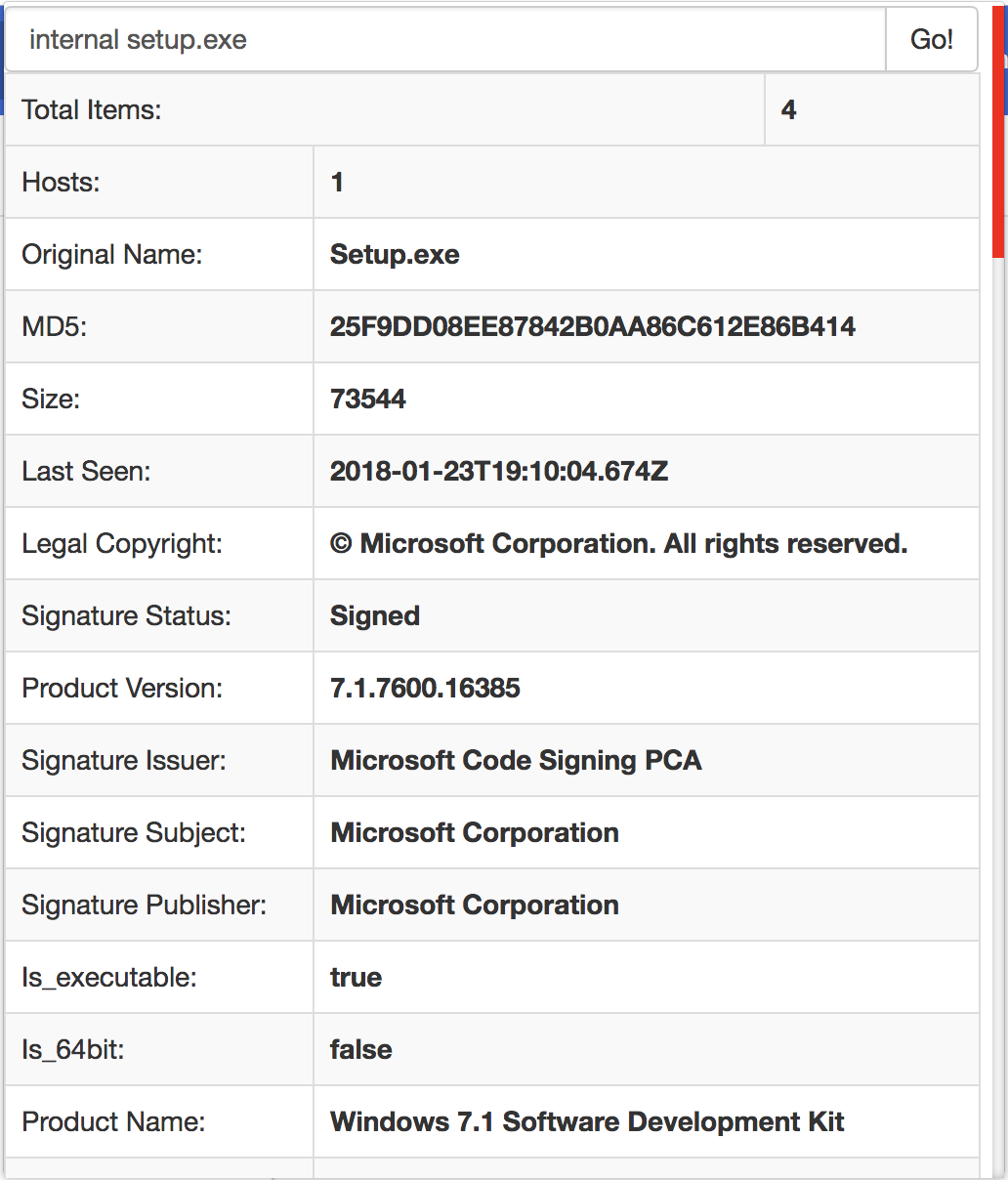Click the Signature Publisher value cell
The height and width of the screenshot is (1180, 1008).
(475, 905)
